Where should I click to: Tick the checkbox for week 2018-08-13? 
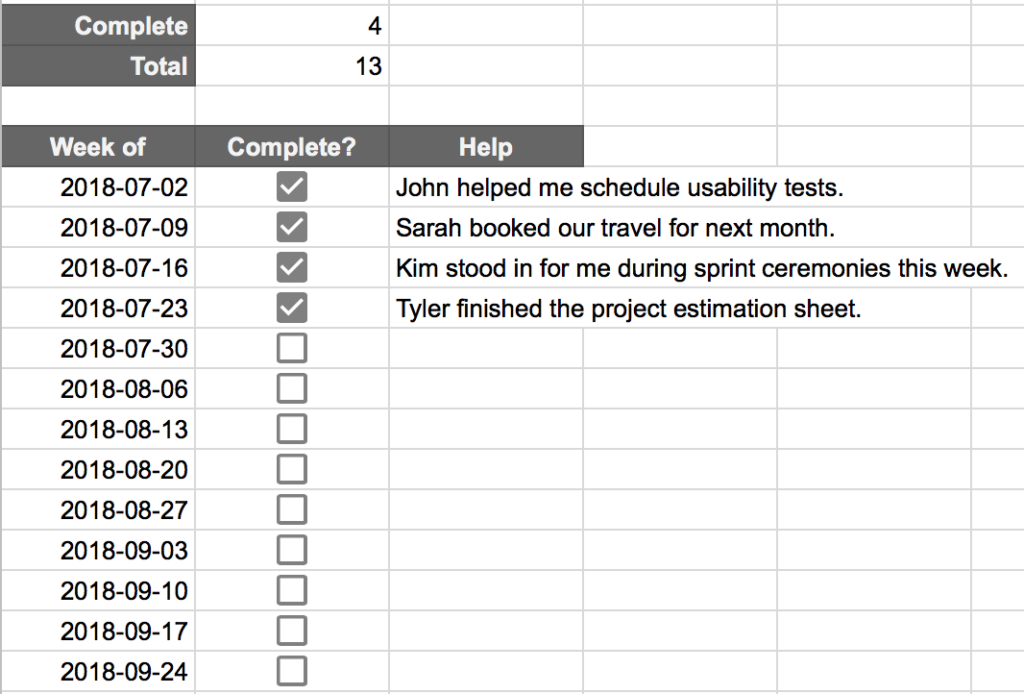pyautogui.click(x=291, y=430)
